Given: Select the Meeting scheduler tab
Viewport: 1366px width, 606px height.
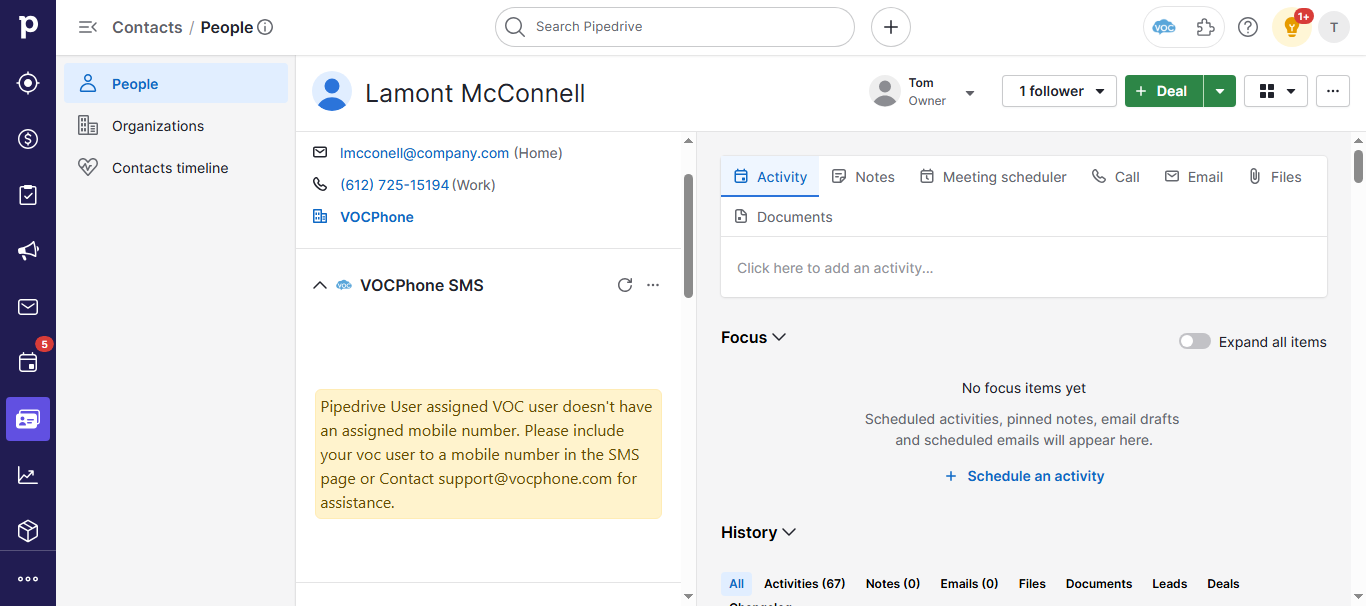Looking at the screenshot, I should click(993, 177).
